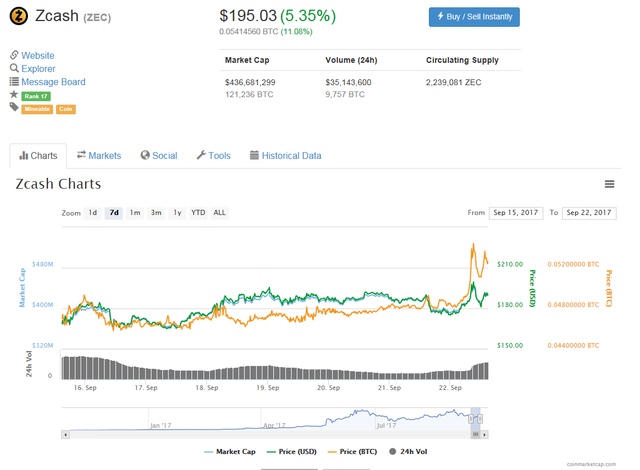This screenshot has width=640, height=470.
Task: Click the wrench icon on Tools tab
Action: coord(201,155)
